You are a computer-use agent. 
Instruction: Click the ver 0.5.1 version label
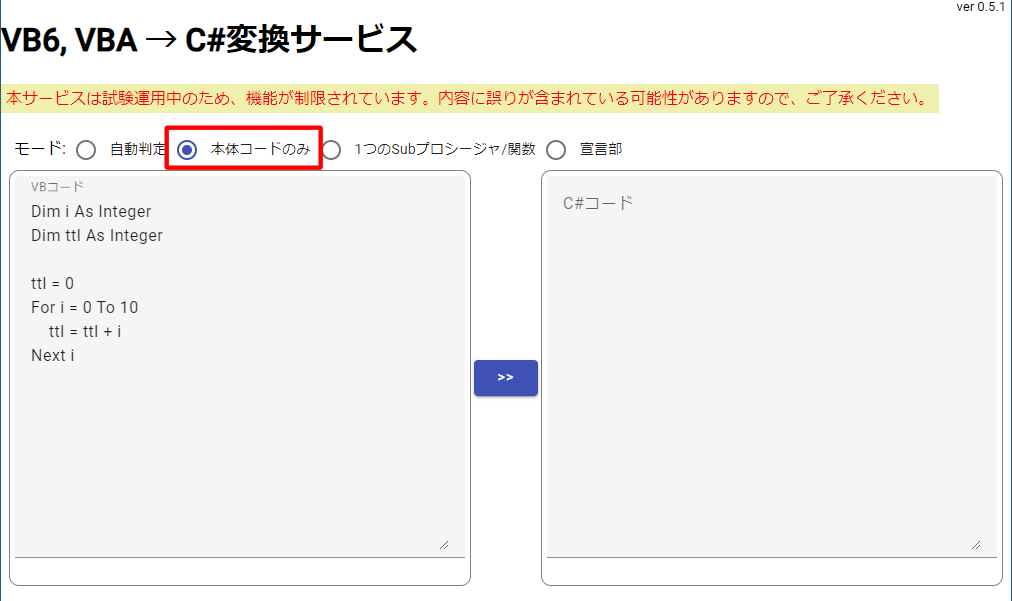tap(981, 7)
